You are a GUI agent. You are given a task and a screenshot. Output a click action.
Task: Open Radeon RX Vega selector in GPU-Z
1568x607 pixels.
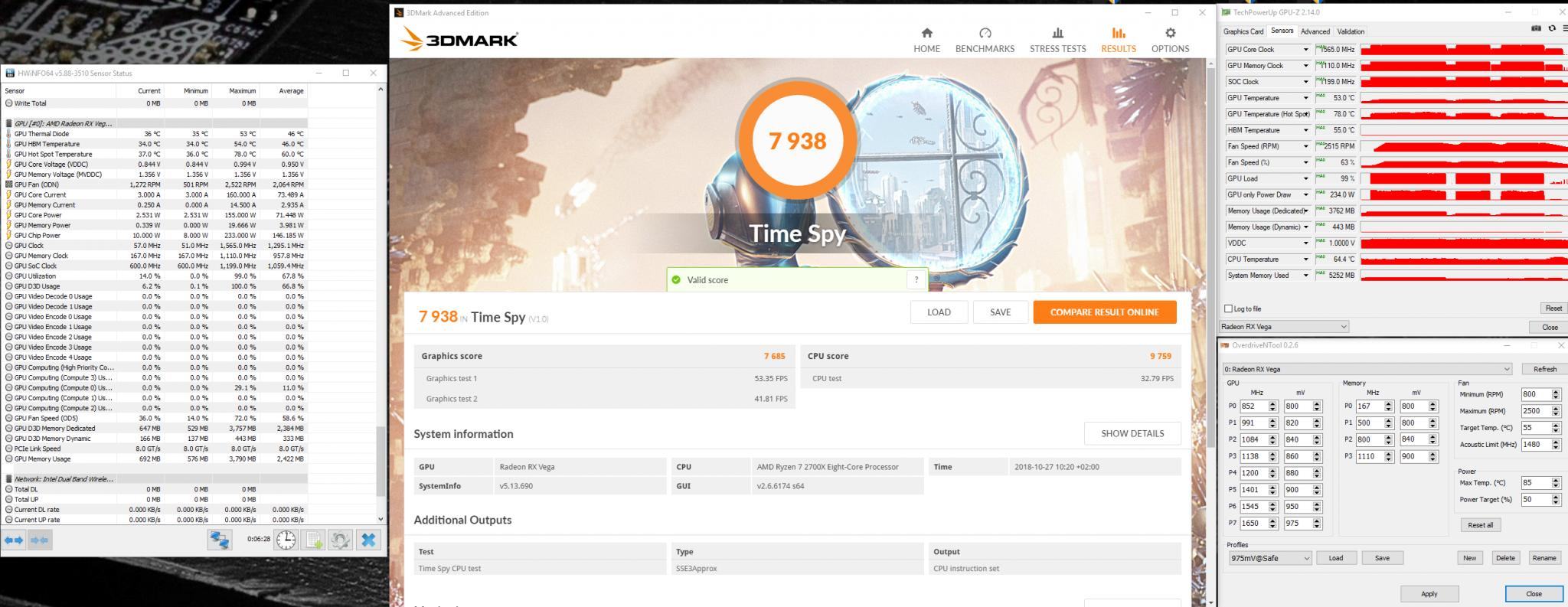click(1283, 327)
